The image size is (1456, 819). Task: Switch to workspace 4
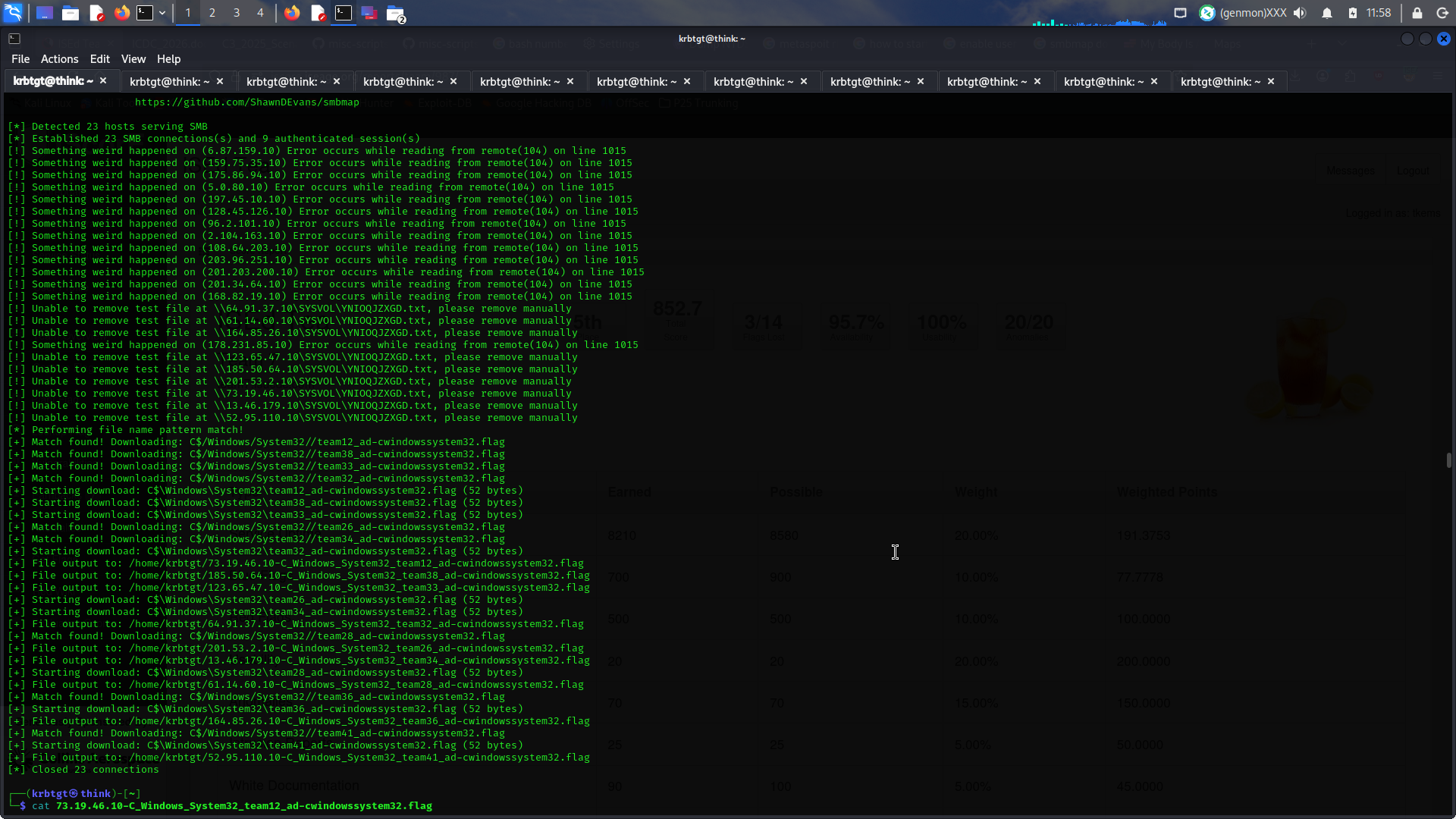(x=260, y=13)
